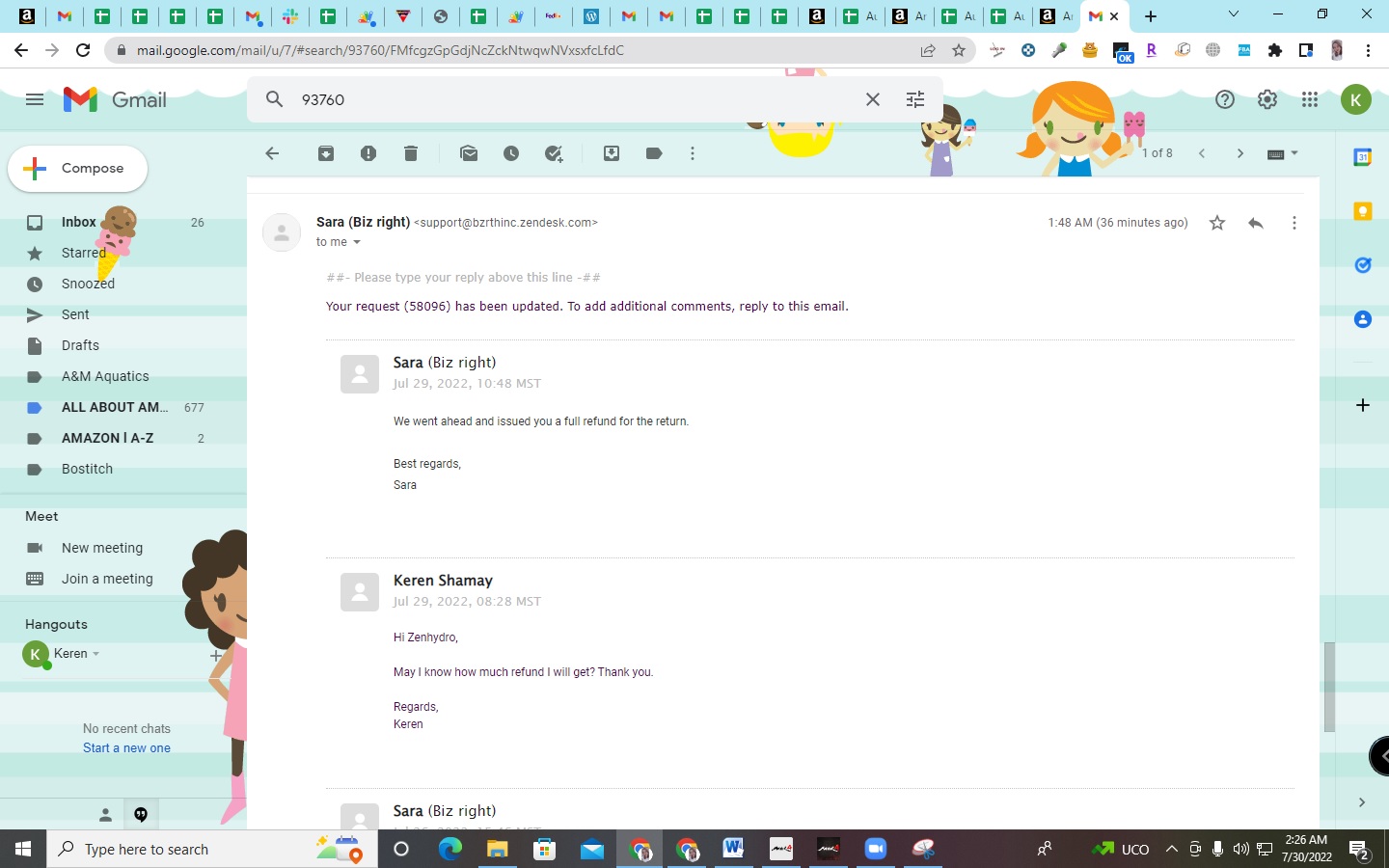Open more actions in email toolbar

(693, 153)
